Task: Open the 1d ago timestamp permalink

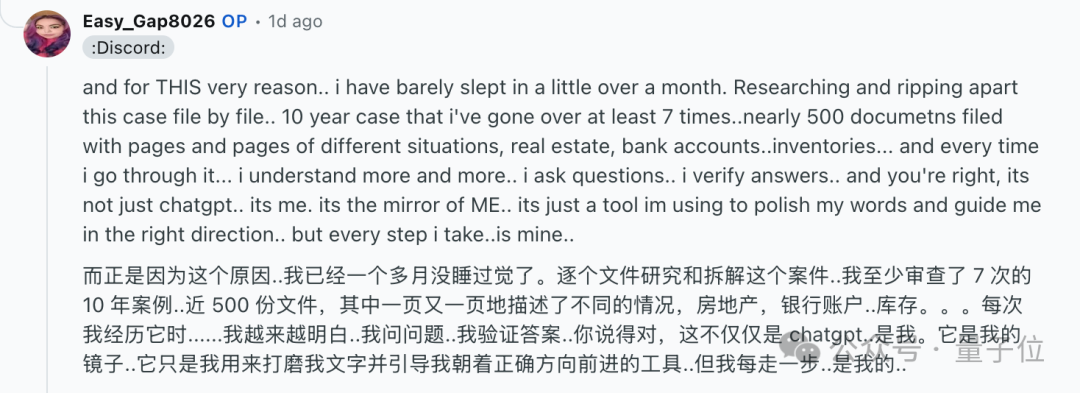Action: coord(295,21)
